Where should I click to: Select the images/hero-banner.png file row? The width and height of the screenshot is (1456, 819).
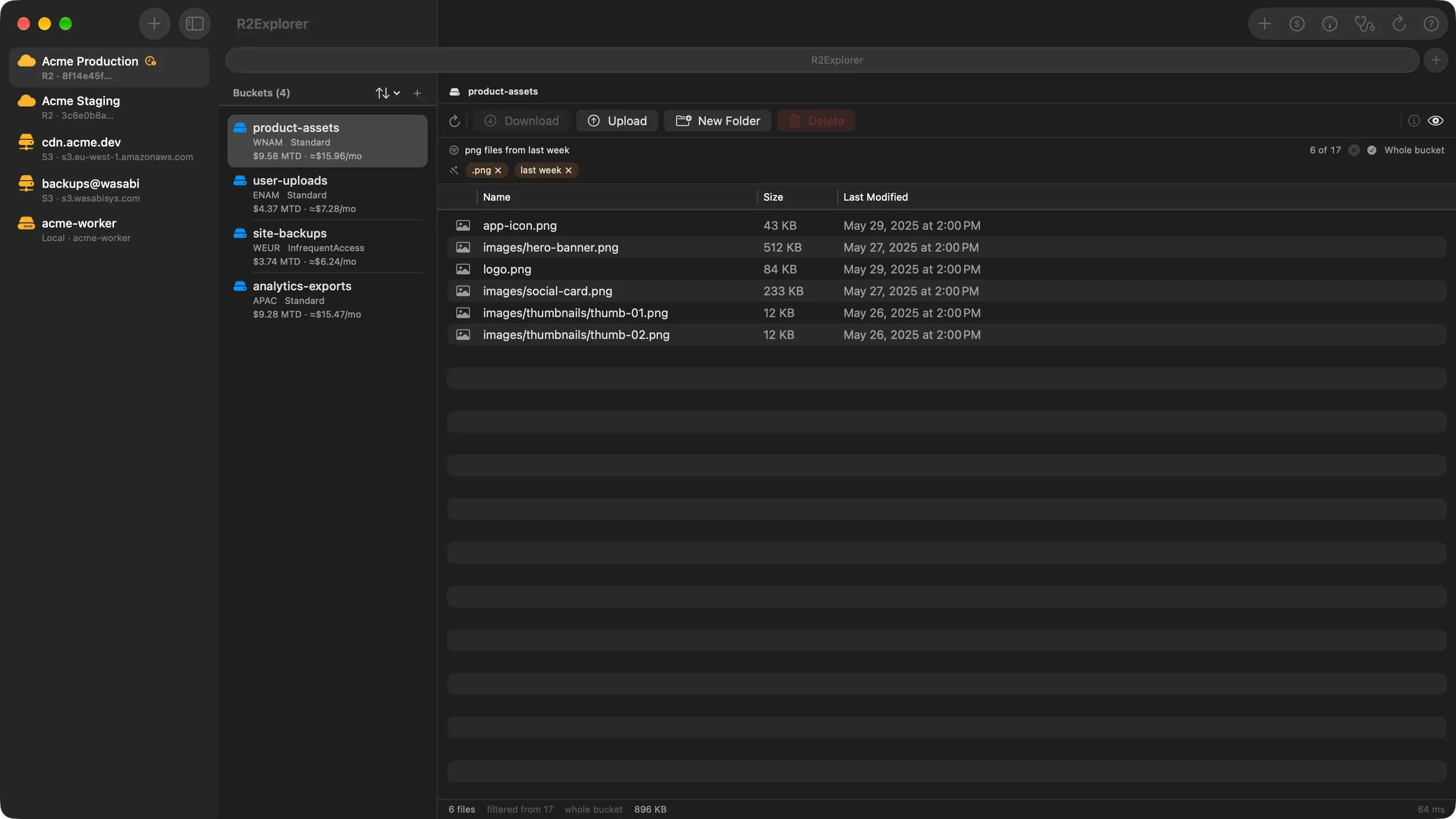tap(946, 247)
